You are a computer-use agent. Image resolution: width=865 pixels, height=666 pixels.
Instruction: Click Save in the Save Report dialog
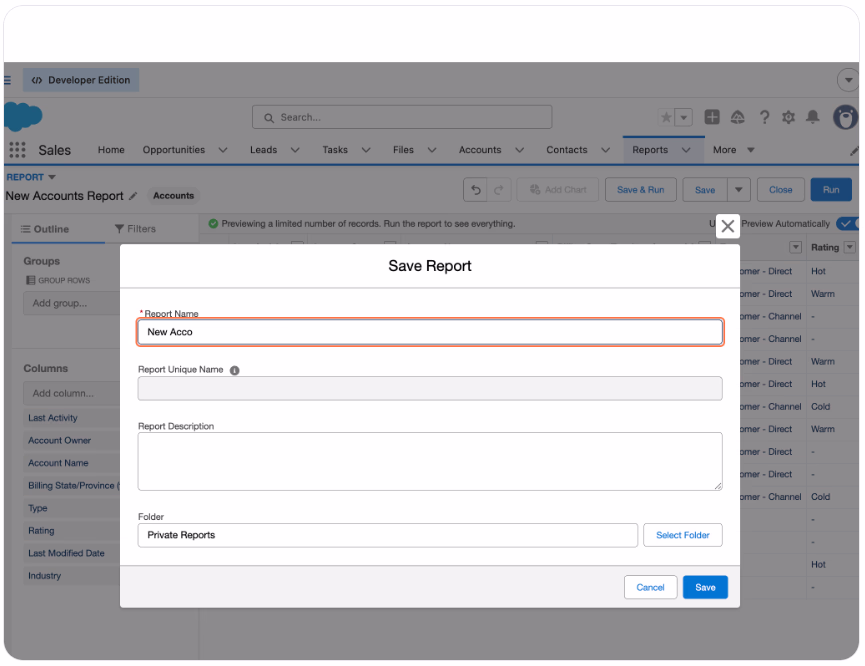pyautogui.click(x=705, y=587)
